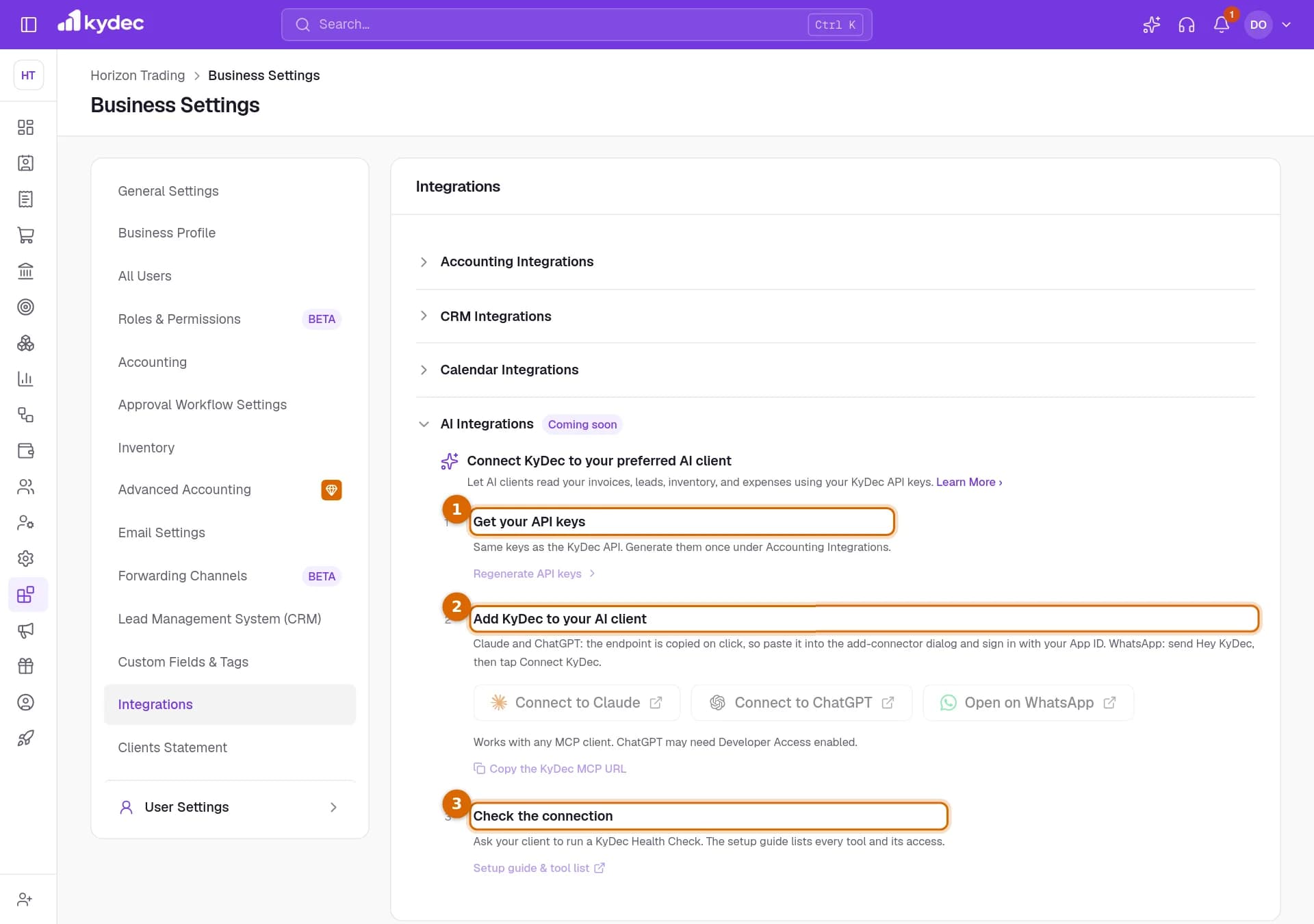
Task: Click Connect to ChatGPT button
Action: point(801,703)
